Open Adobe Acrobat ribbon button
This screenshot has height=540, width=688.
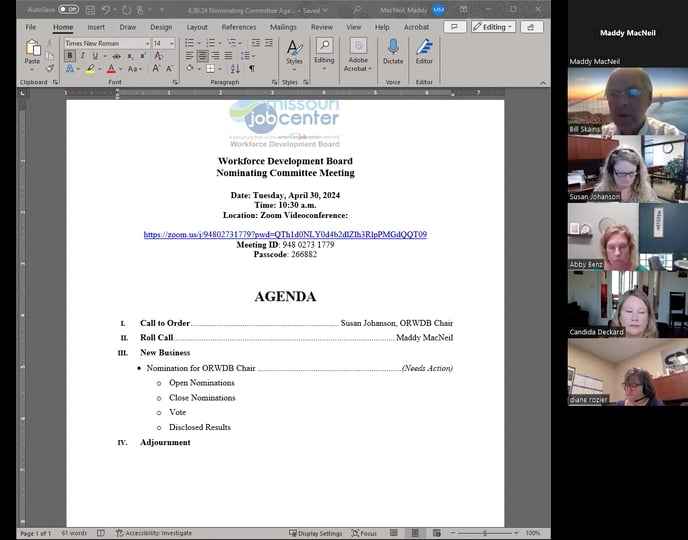point(358,55)
